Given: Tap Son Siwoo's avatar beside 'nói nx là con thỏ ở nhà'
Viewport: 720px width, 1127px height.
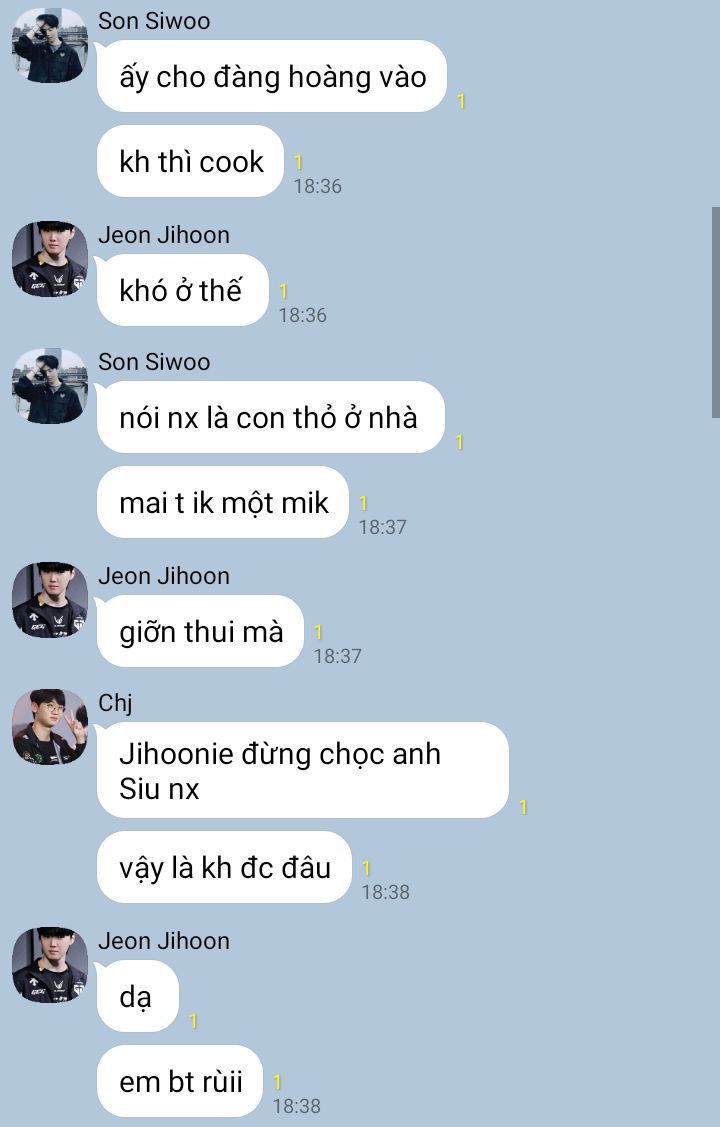Looking at the screenshot, I should (50, 386).
